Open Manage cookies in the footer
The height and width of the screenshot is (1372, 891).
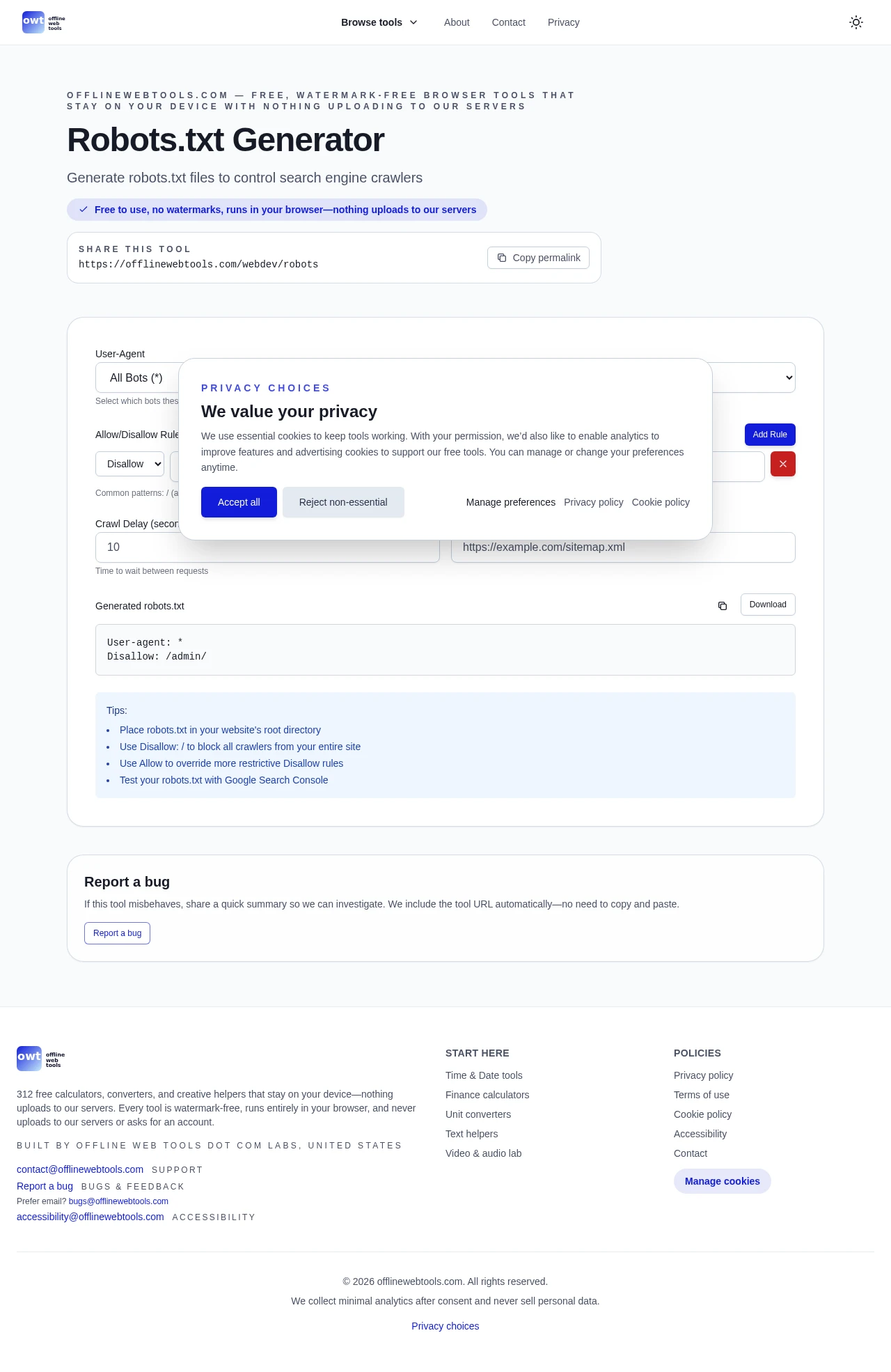722,1181
